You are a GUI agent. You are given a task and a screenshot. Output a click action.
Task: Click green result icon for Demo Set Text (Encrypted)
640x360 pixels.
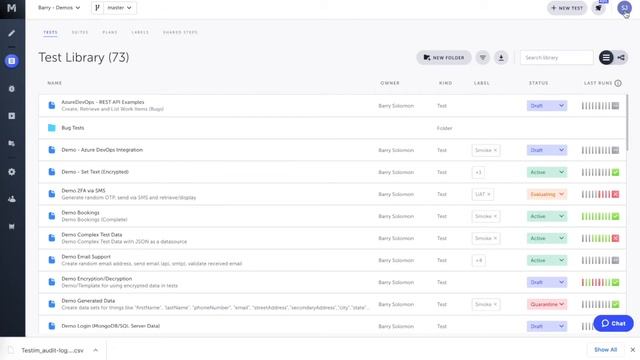point(616,172)
